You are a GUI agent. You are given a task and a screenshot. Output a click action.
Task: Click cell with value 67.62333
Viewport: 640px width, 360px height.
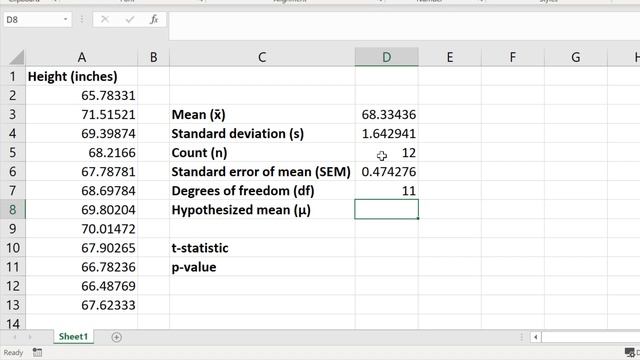click(82, 305)
